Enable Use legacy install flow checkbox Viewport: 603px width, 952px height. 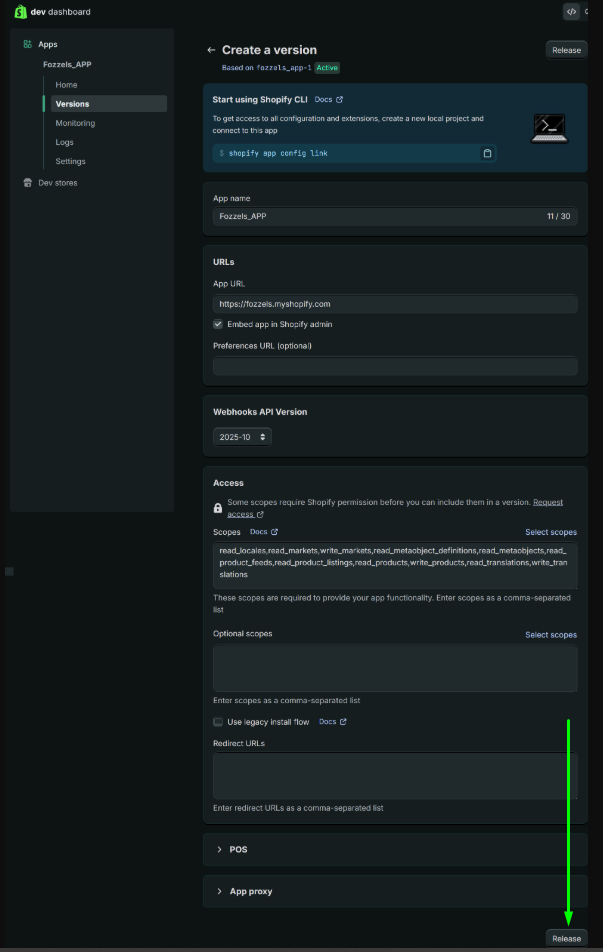pos(218,722)
